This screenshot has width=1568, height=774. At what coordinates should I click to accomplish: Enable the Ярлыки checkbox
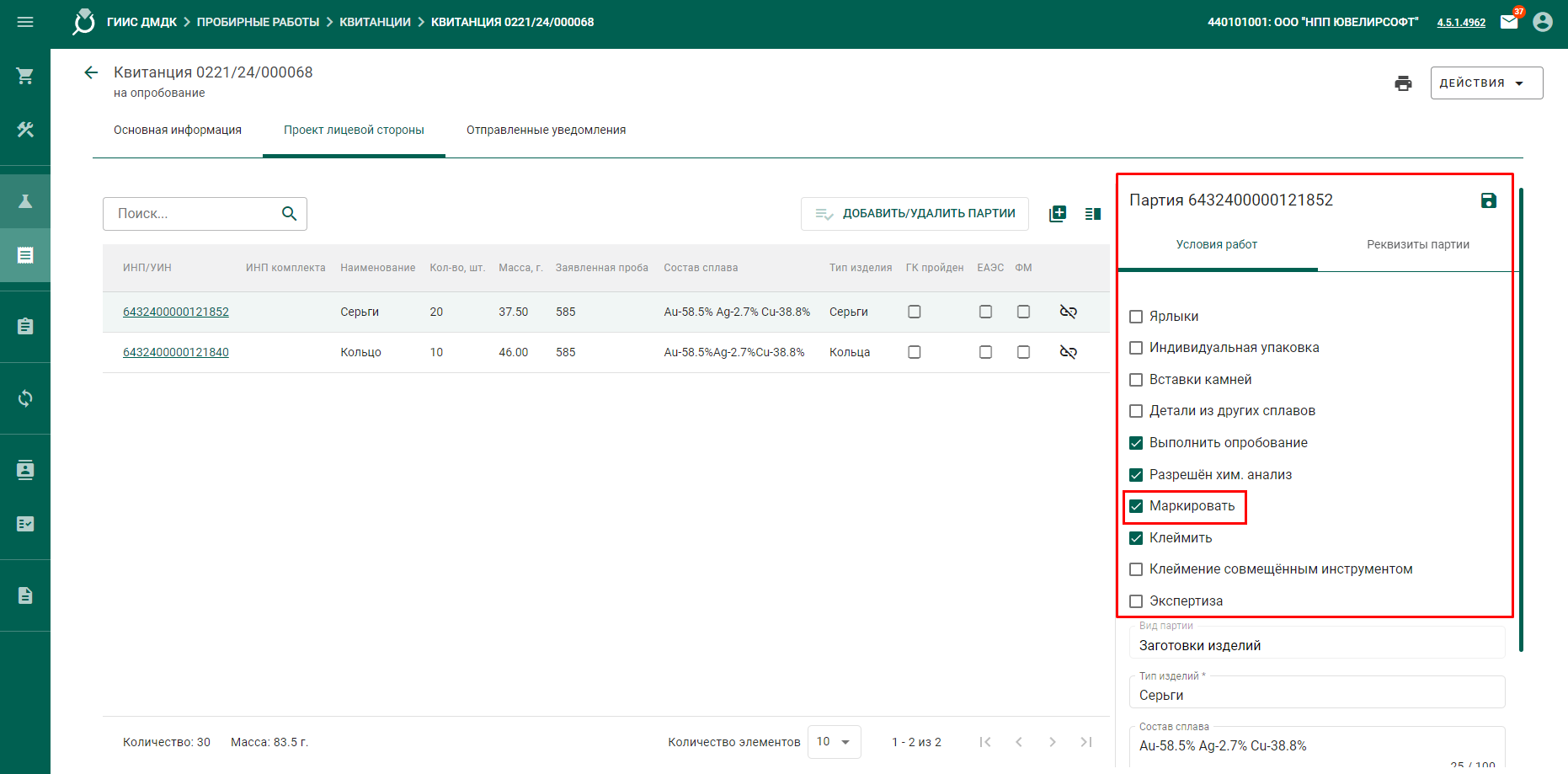[1136, 317]
